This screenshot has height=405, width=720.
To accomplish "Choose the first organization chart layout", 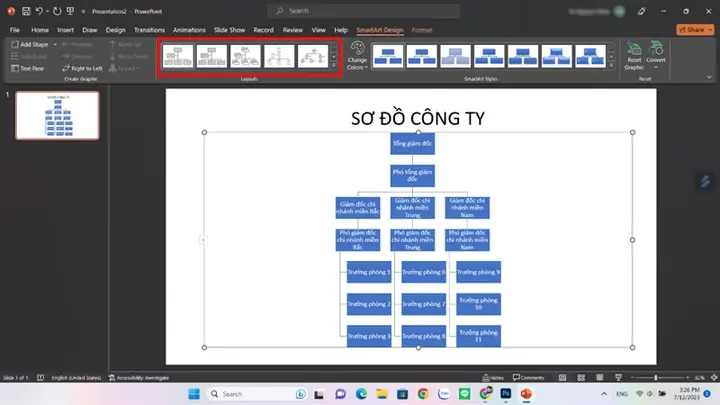I will pos(178,56).
